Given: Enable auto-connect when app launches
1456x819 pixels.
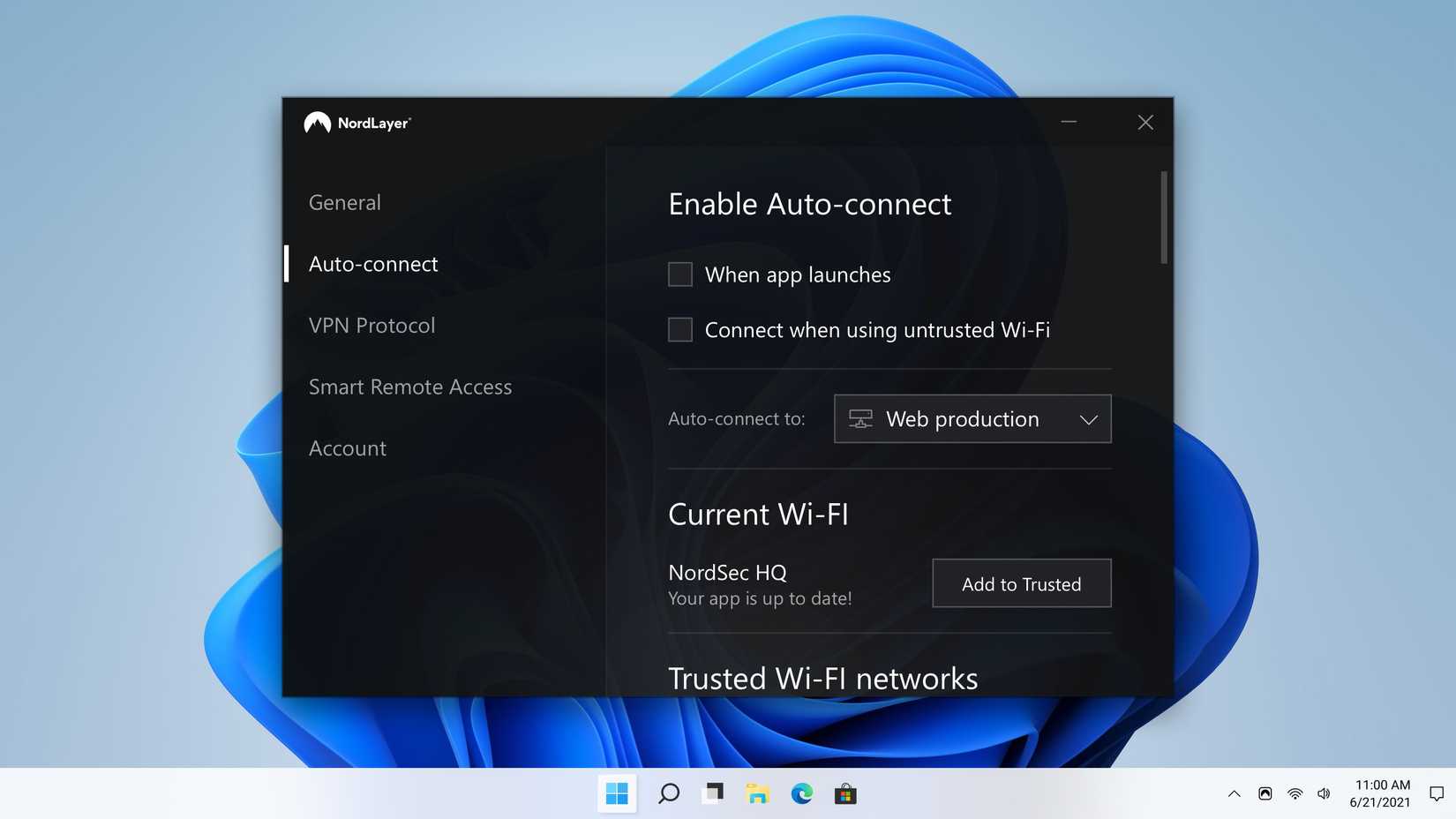Looking at the screenshot, I should 679,274.
